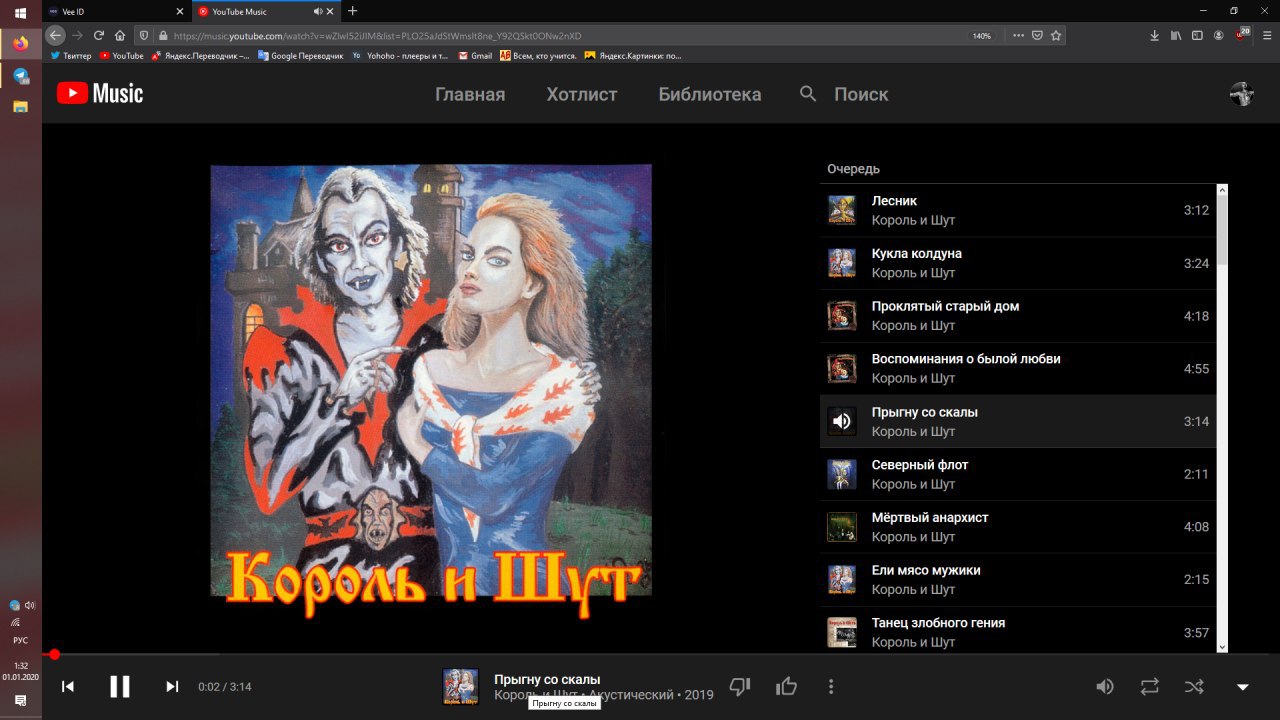Open the Главная tab

pyautogui.click(x=470, y=94)
